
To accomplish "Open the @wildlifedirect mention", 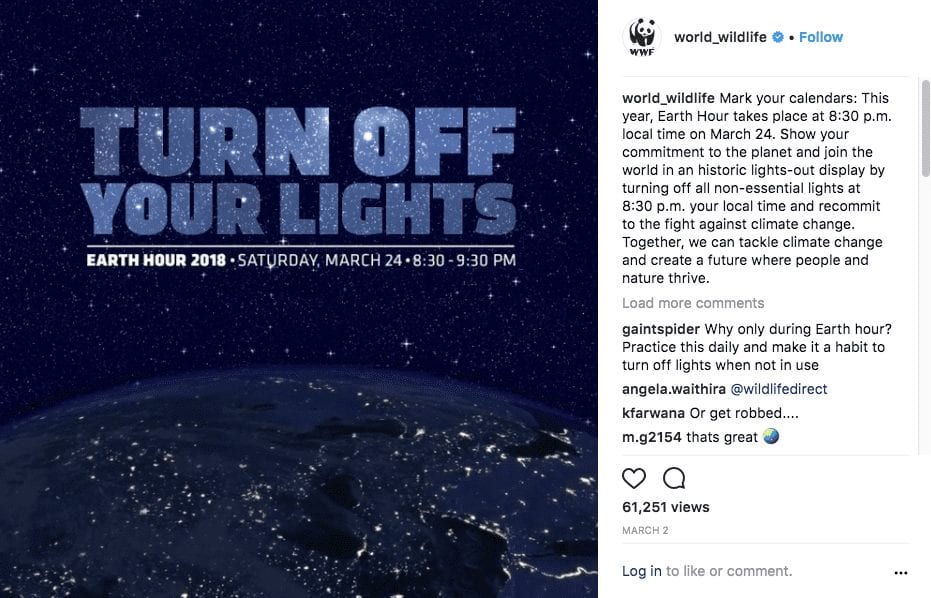I will [x=778, y=389].
